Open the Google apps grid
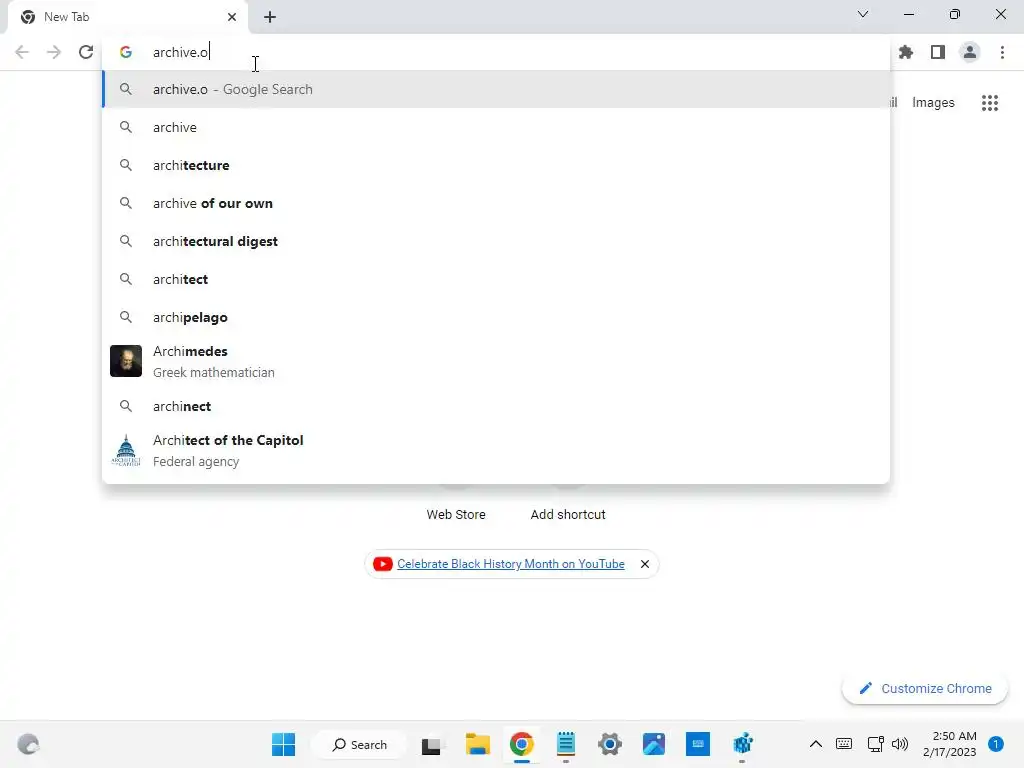Viewport: 1024px width, 768px height. pos(989,103)
